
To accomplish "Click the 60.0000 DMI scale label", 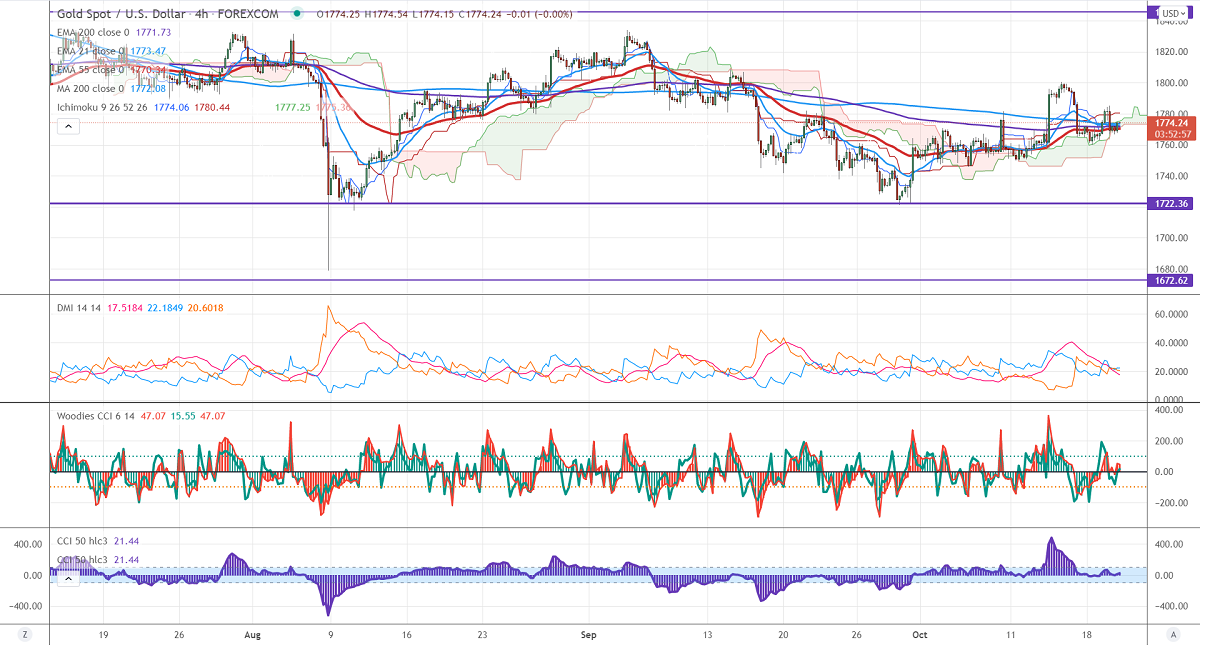I will [x=1172, y=314].
